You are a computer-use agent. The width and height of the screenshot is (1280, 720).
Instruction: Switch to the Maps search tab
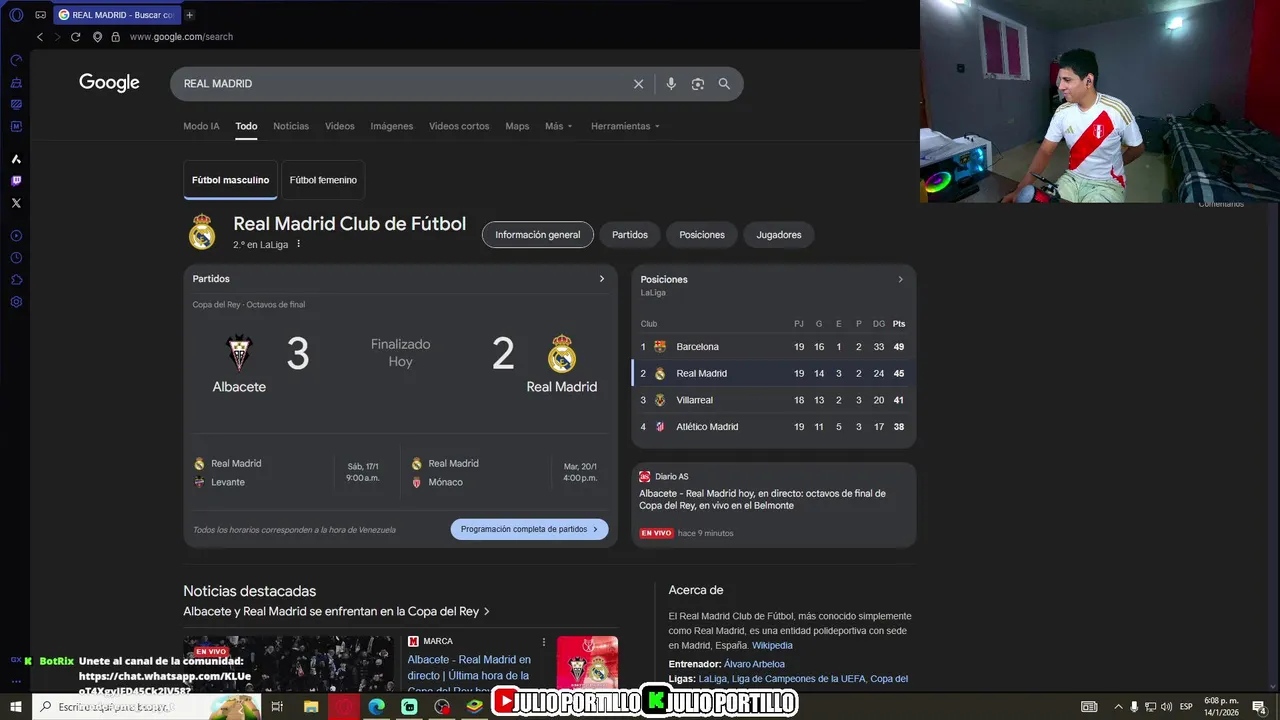517,126
